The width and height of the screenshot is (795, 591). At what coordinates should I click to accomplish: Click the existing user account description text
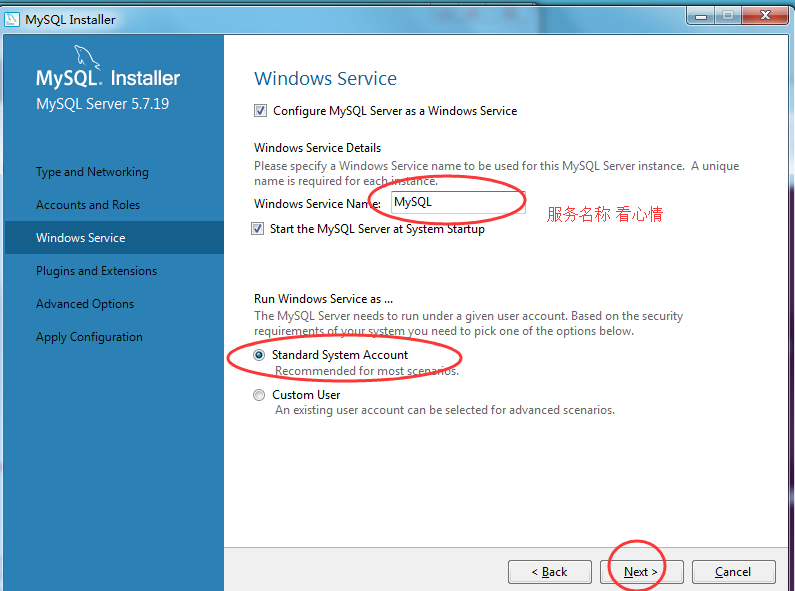click(x=445, y=410)
